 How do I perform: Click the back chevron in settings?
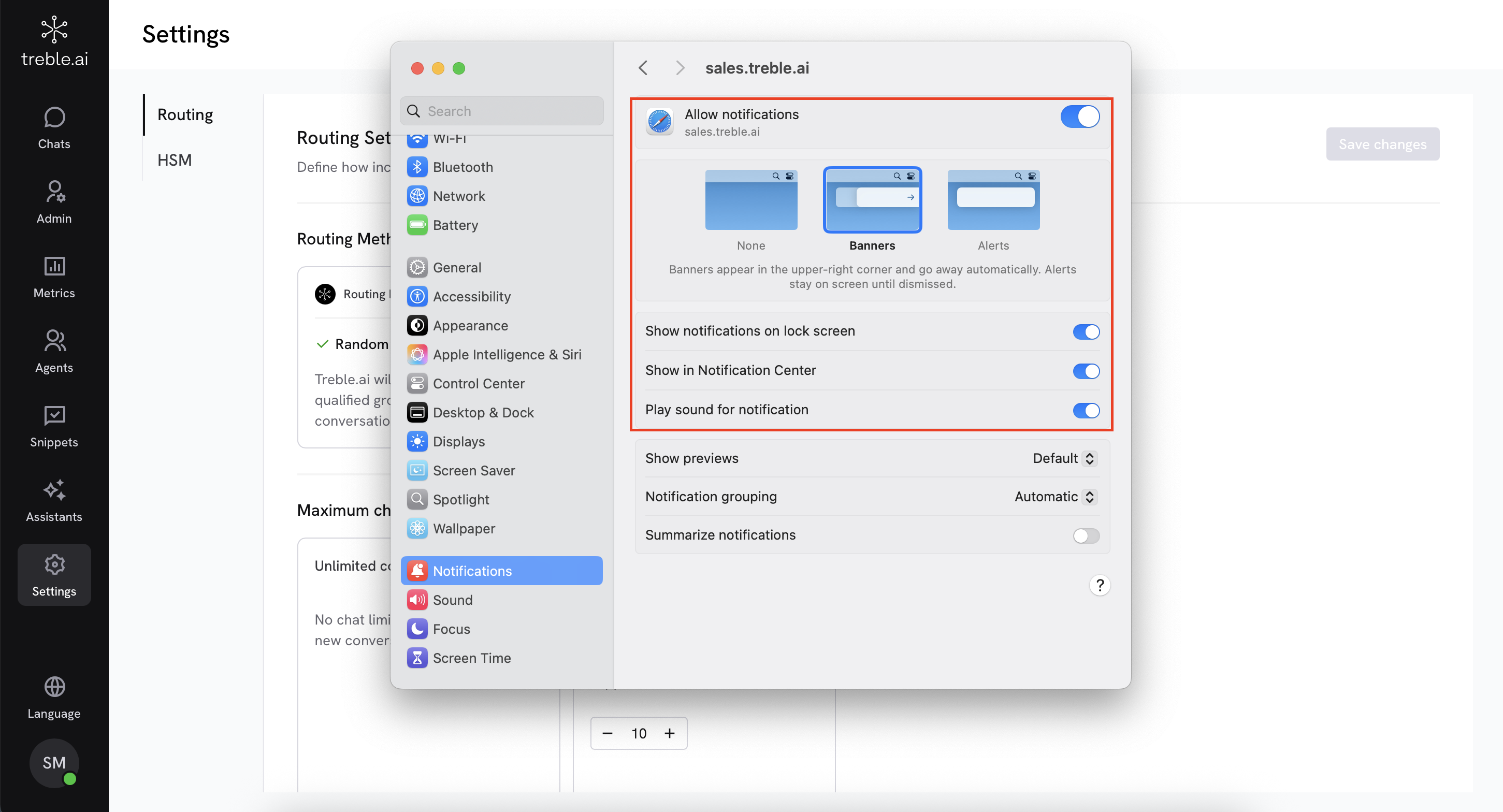(x=643, y=68)
